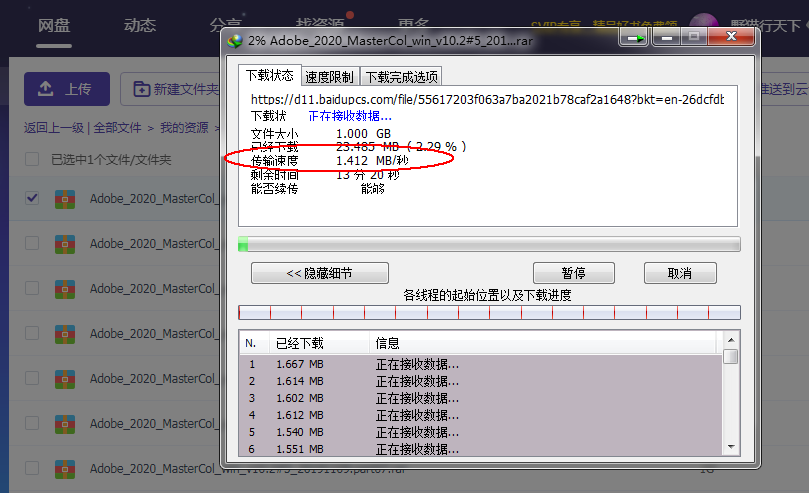Click the 暂停 button
Viewport: 809px width, 493px height.
tap(573, 273)
